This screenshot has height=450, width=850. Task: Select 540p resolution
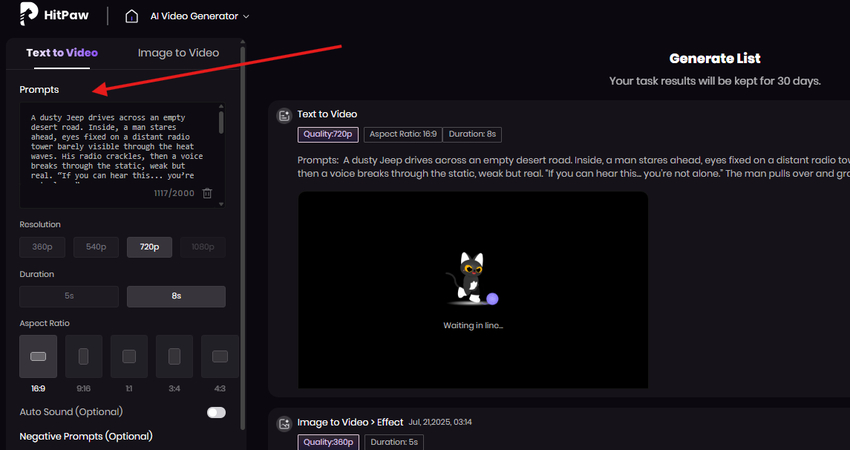96,247
